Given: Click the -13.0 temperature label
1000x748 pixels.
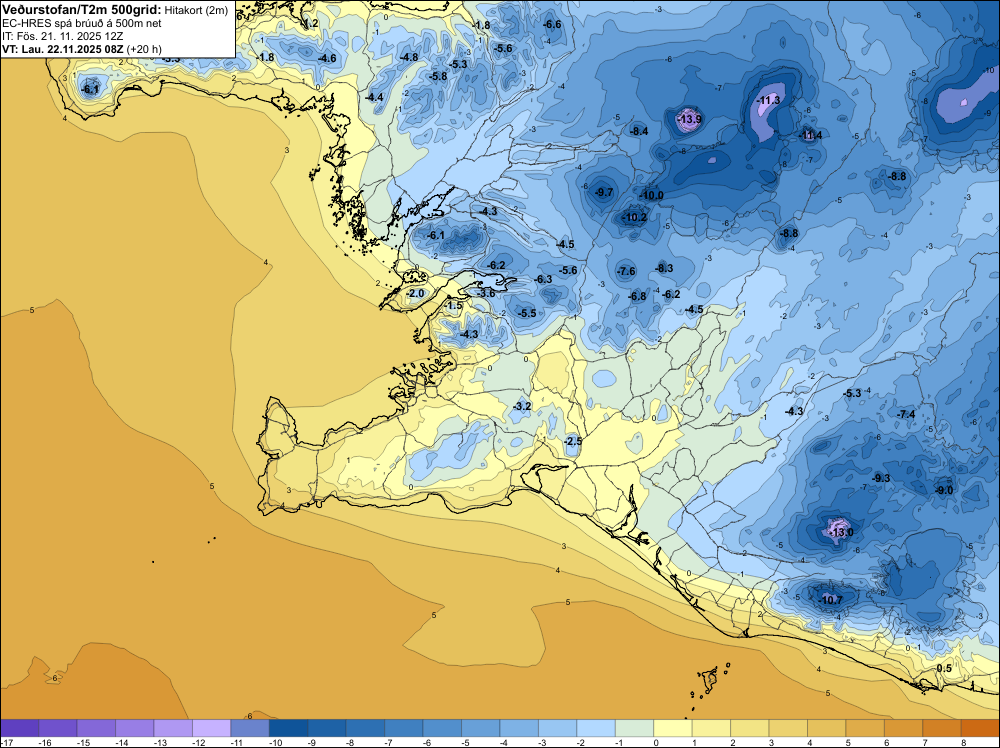Looking at the screenshot, I should [841, 532].
